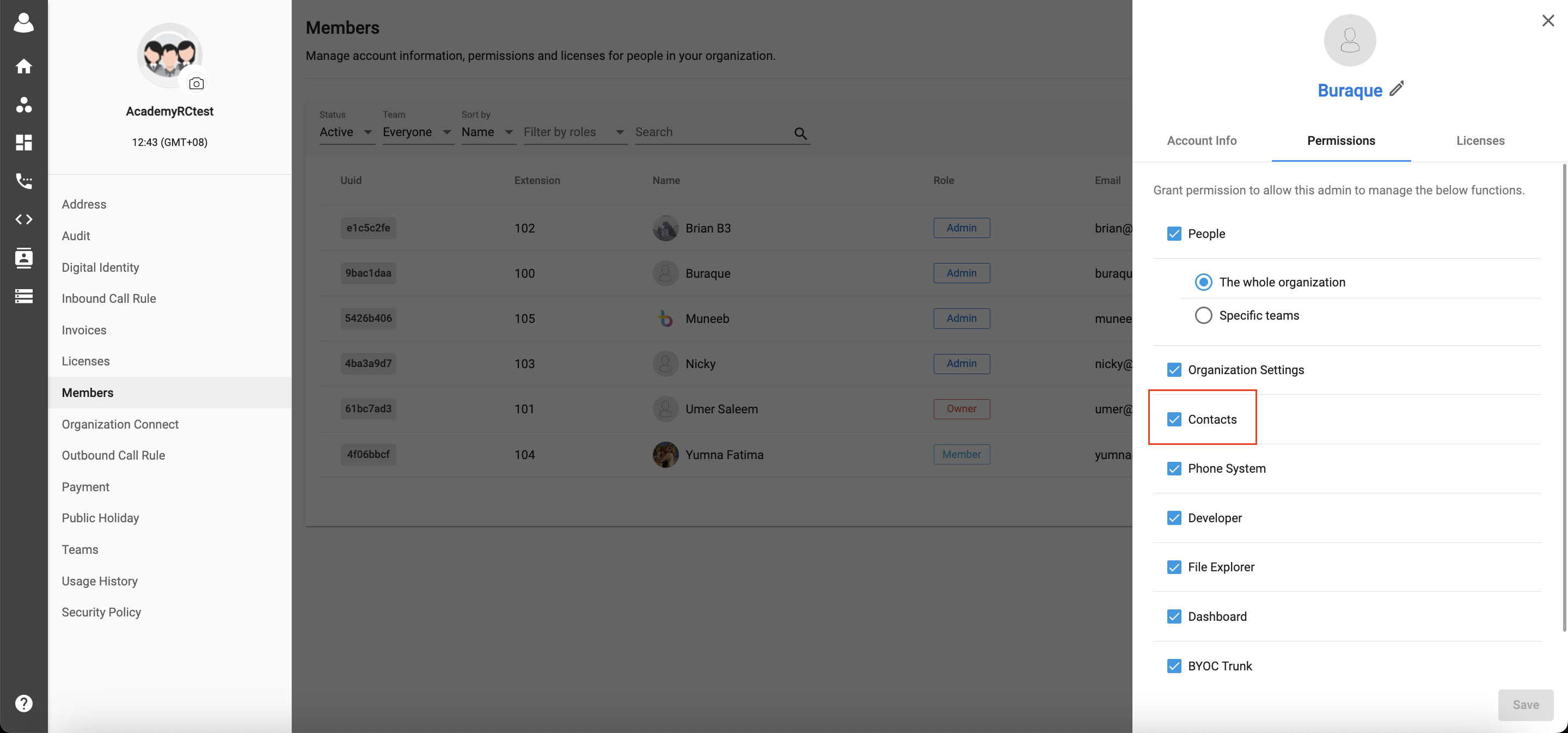
Task: Click the permissions panel vertical scrollbar
Action: (x=1564, y=397)
